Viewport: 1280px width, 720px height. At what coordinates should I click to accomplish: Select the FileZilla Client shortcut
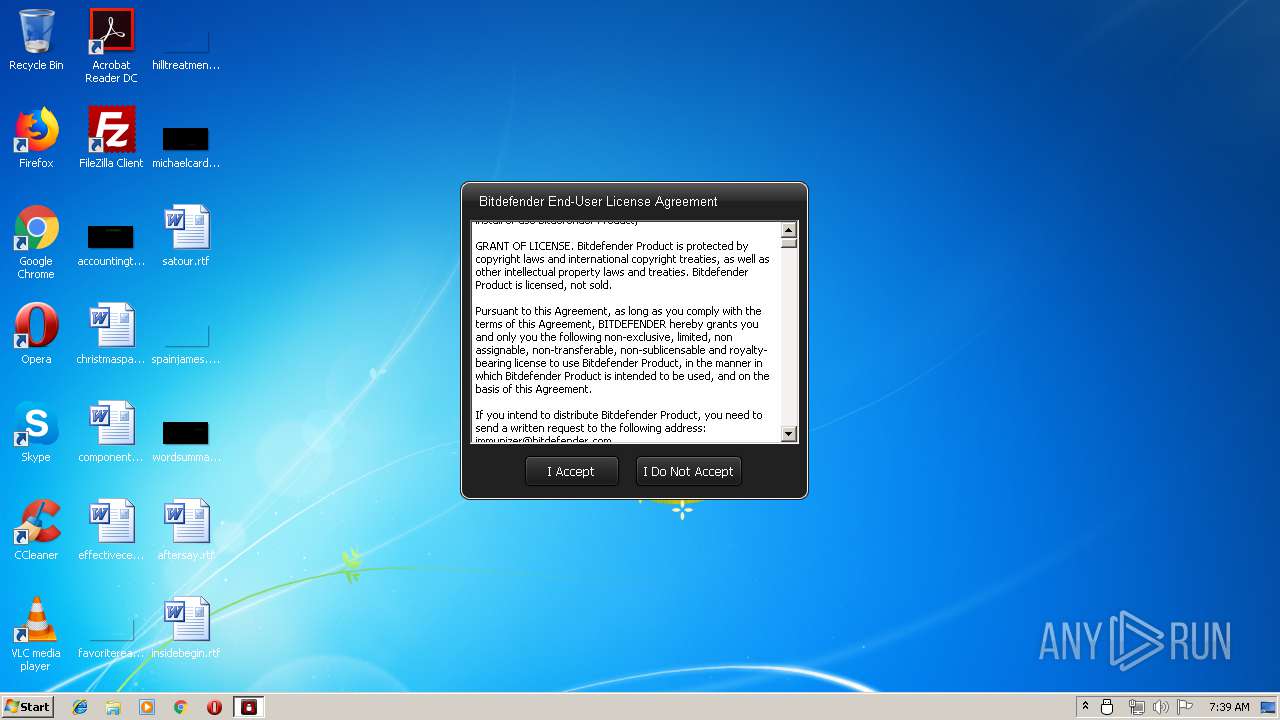point(111,138)
